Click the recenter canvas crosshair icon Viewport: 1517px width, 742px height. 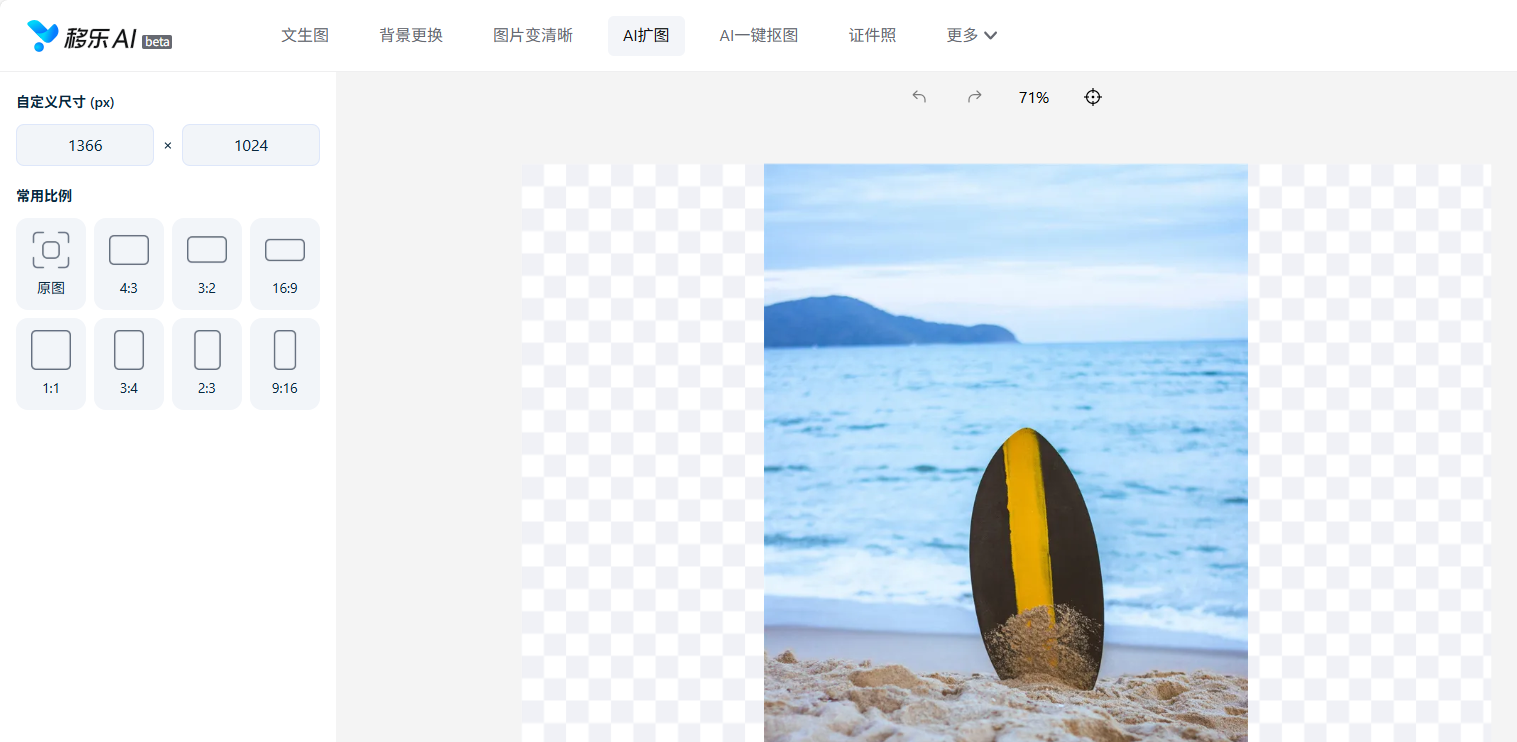coord(1093,97)
